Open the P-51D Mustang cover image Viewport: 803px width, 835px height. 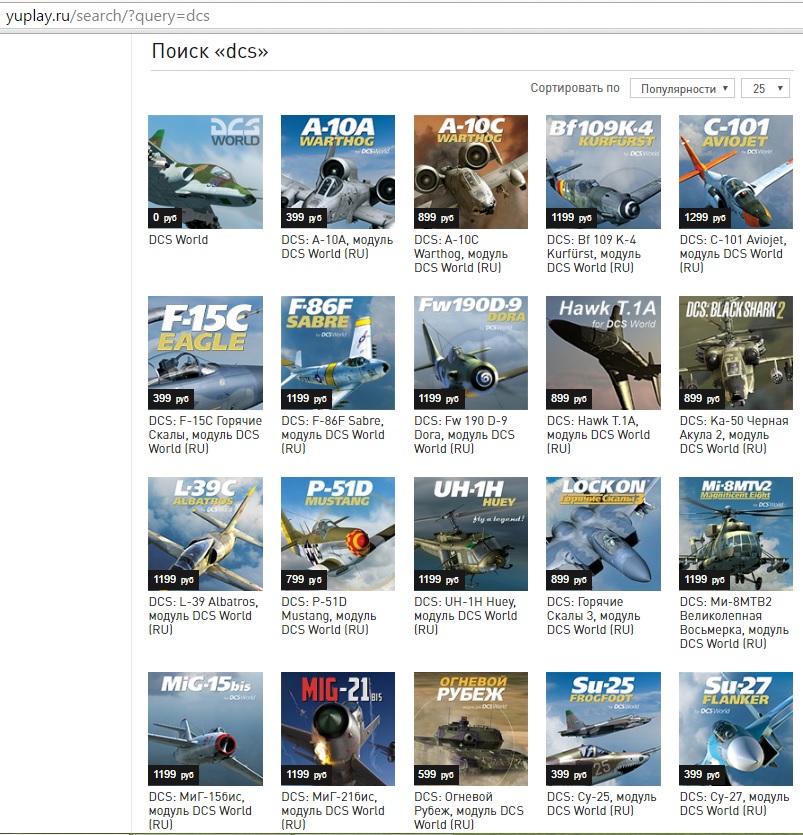pyautogui.click(x=338, y=534)
